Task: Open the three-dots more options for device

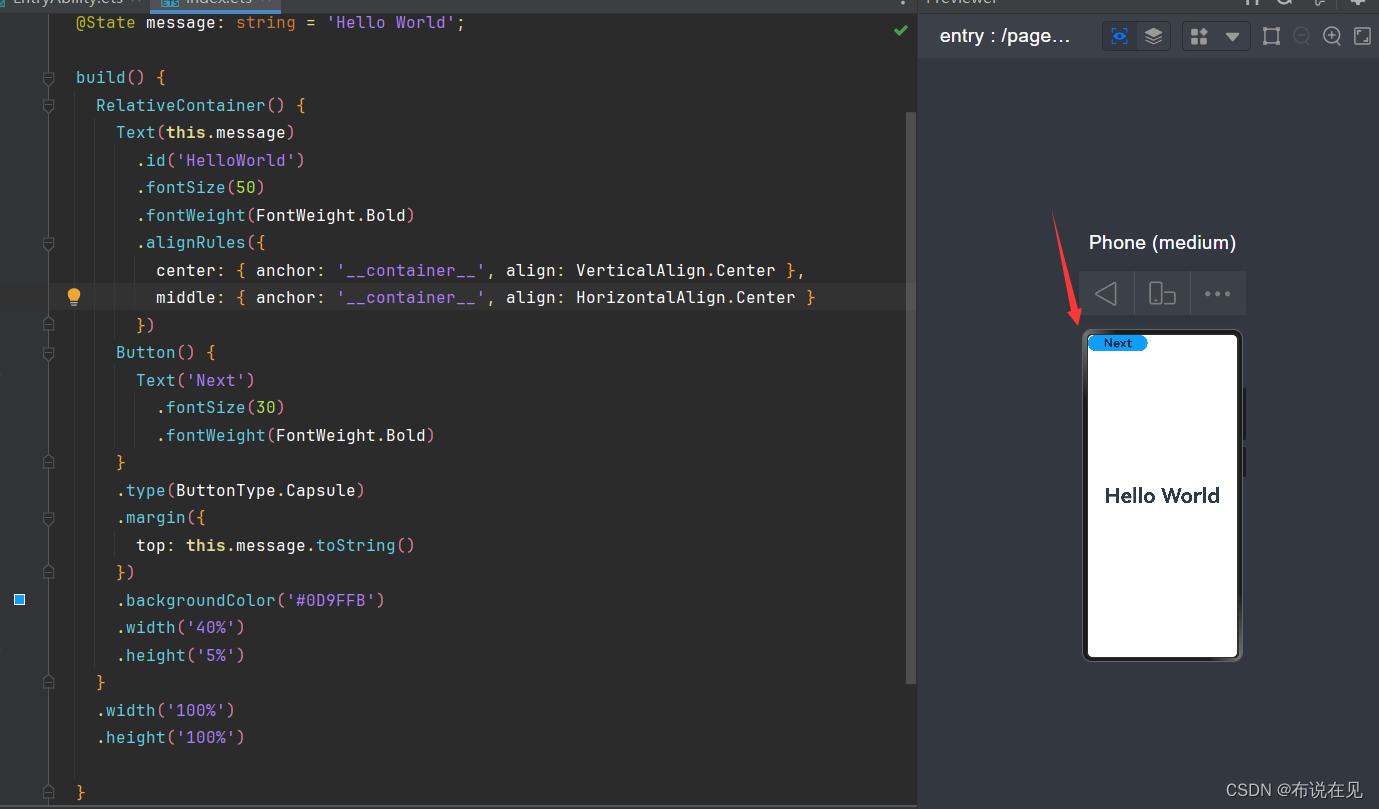Action: coord(1217,294)
